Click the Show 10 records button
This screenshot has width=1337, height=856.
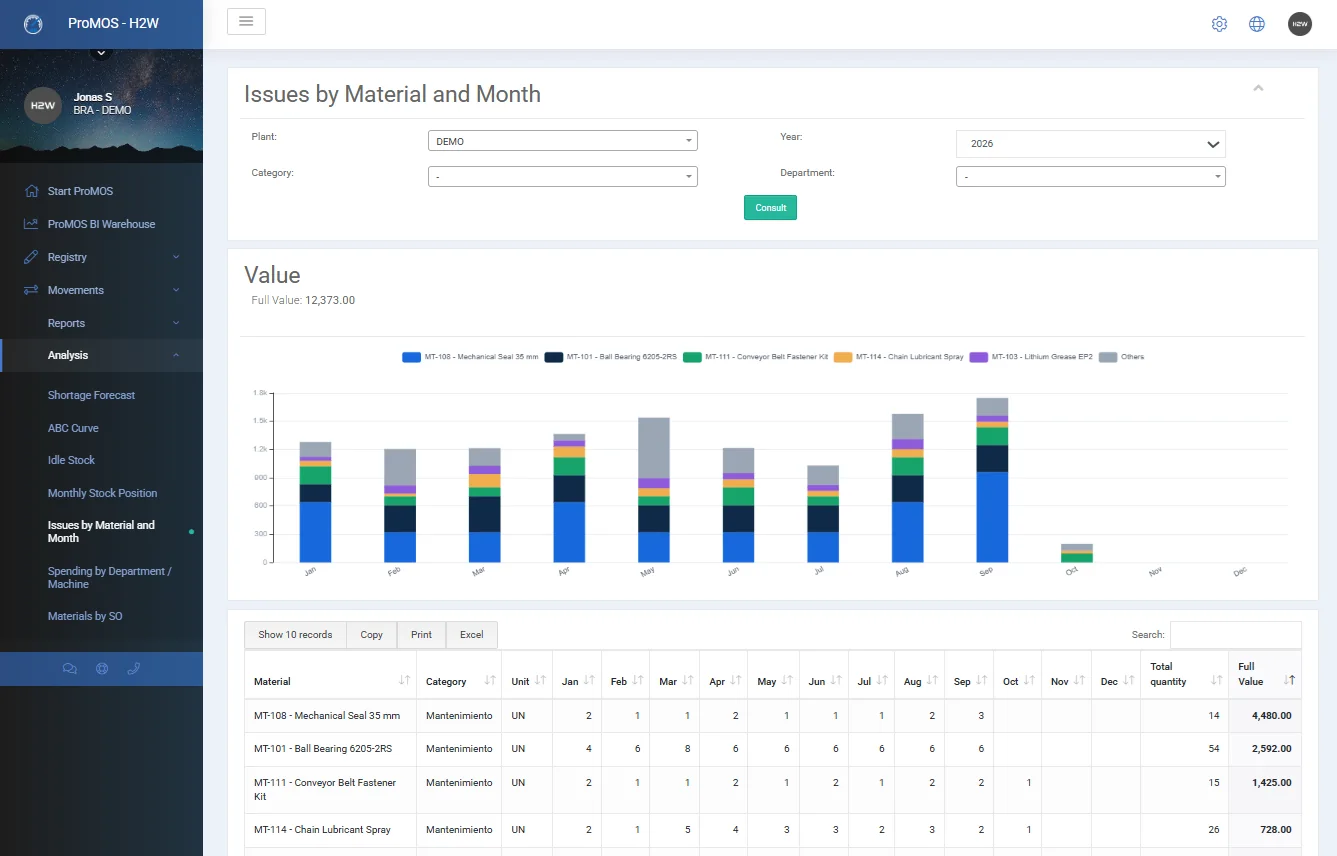(295, 635)
